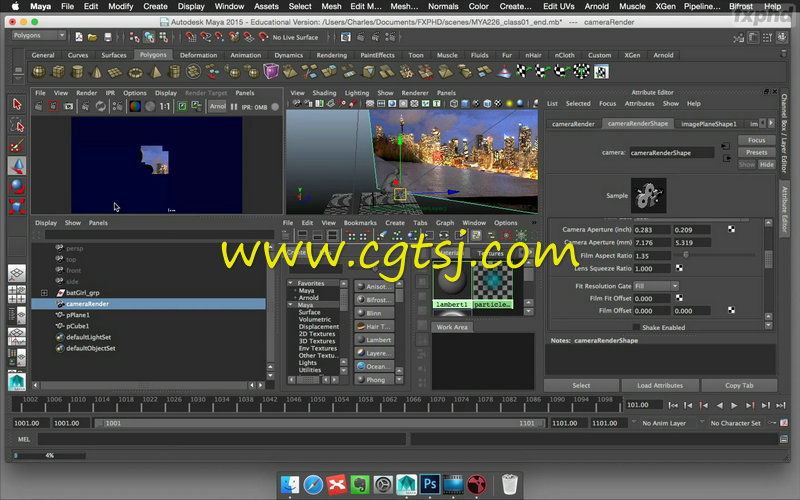The image size is (800, 500).
Task: Activate the Rotate tool sphere icon
Action: [17, 186]
